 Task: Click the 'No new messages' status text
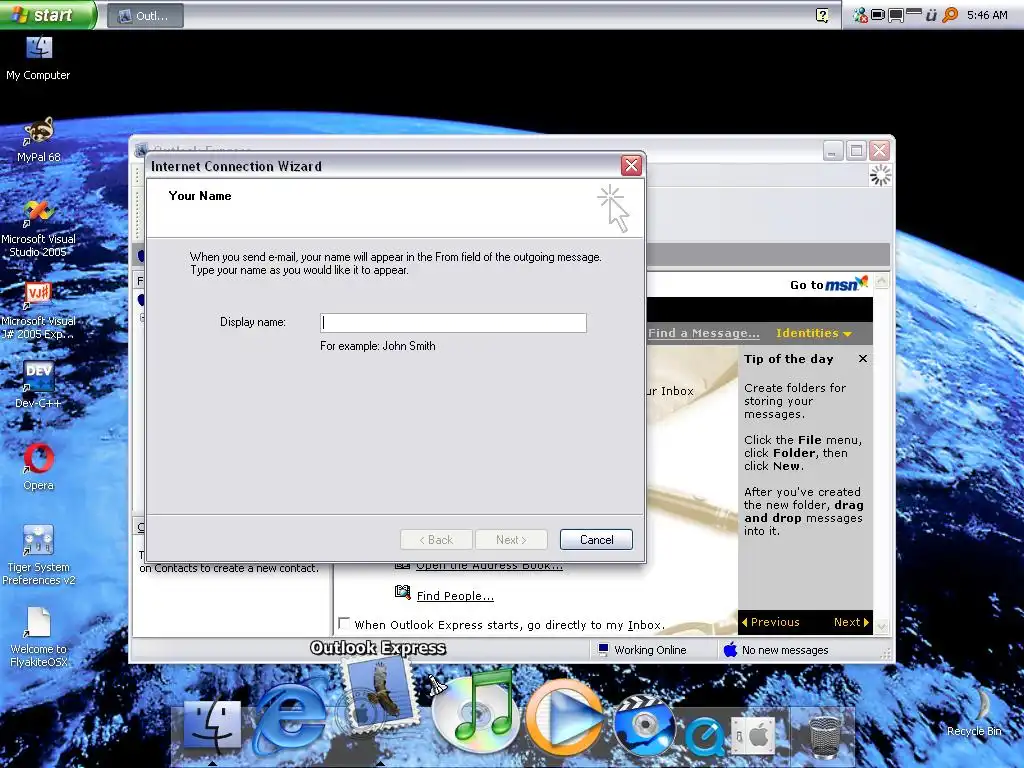(x=785, y=650)
